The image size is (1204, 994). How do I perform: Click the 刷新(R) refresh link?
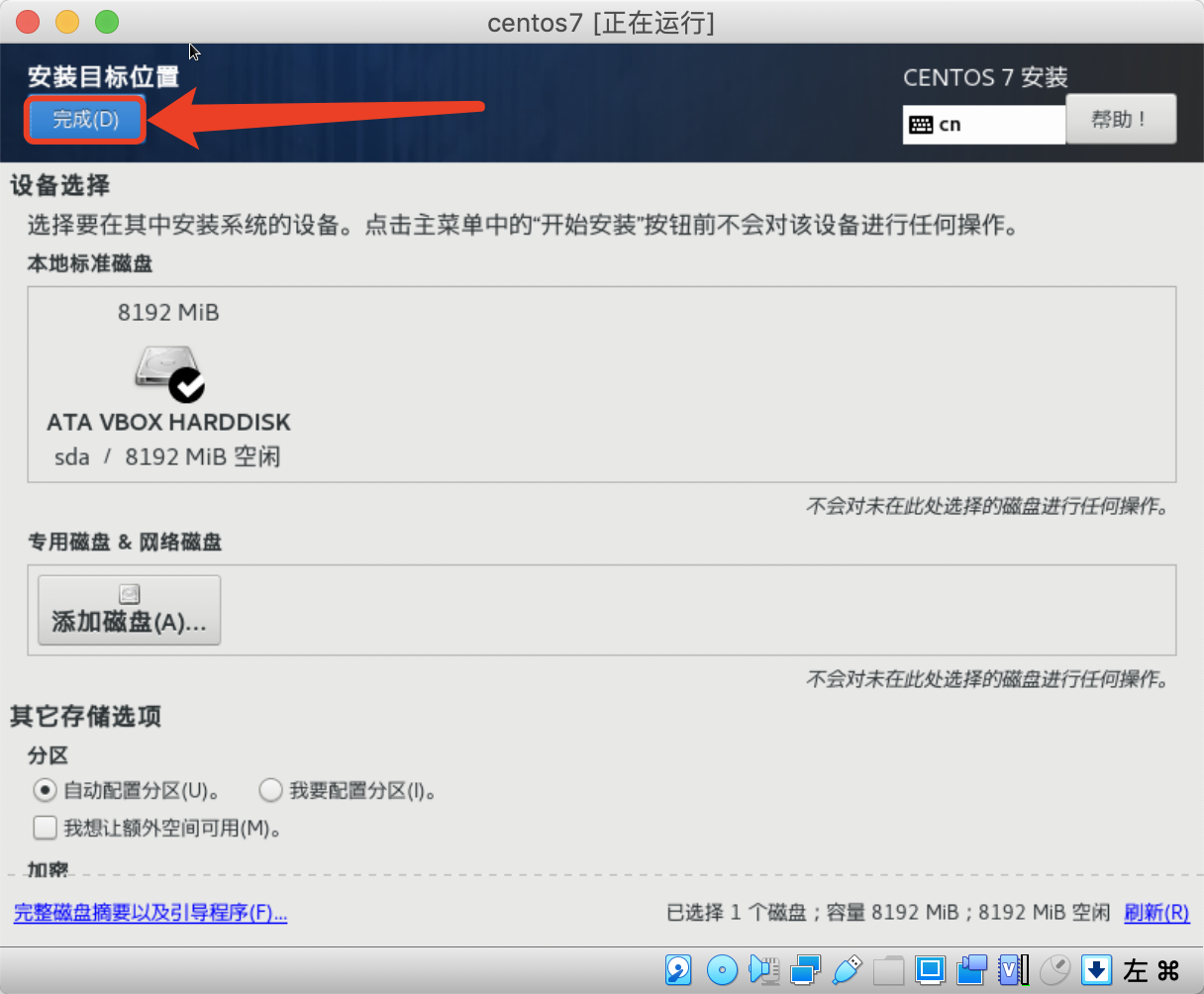pos(1156,913)
